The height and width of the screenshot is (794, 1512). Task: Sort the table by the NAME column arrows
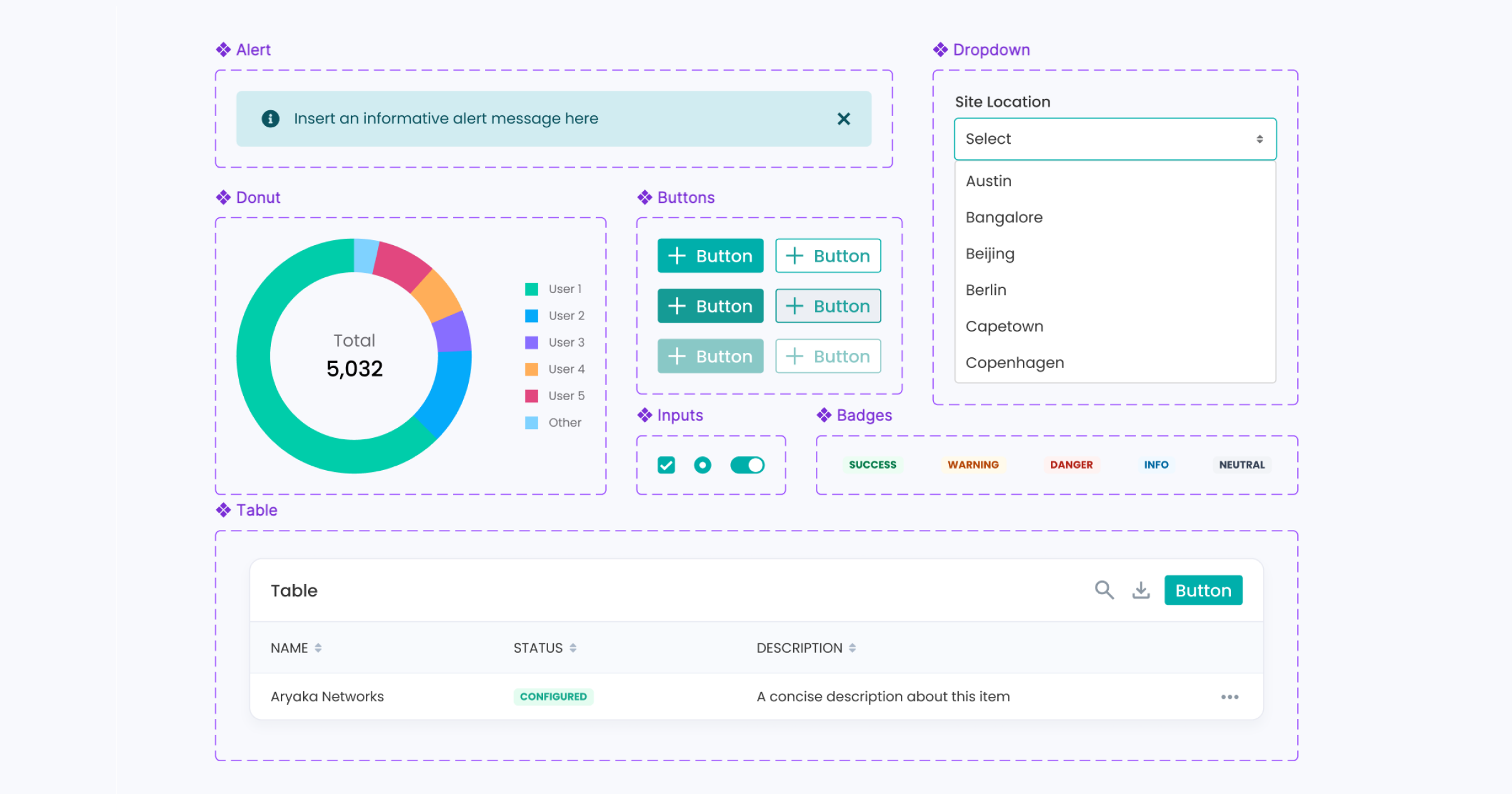coord(318,647)
